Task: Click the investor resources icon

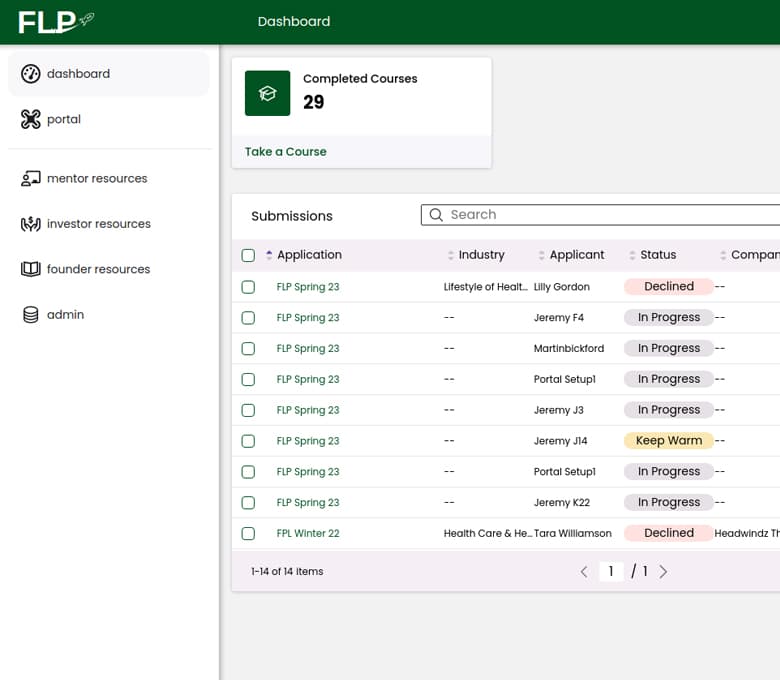Action: tap(30, 224)
